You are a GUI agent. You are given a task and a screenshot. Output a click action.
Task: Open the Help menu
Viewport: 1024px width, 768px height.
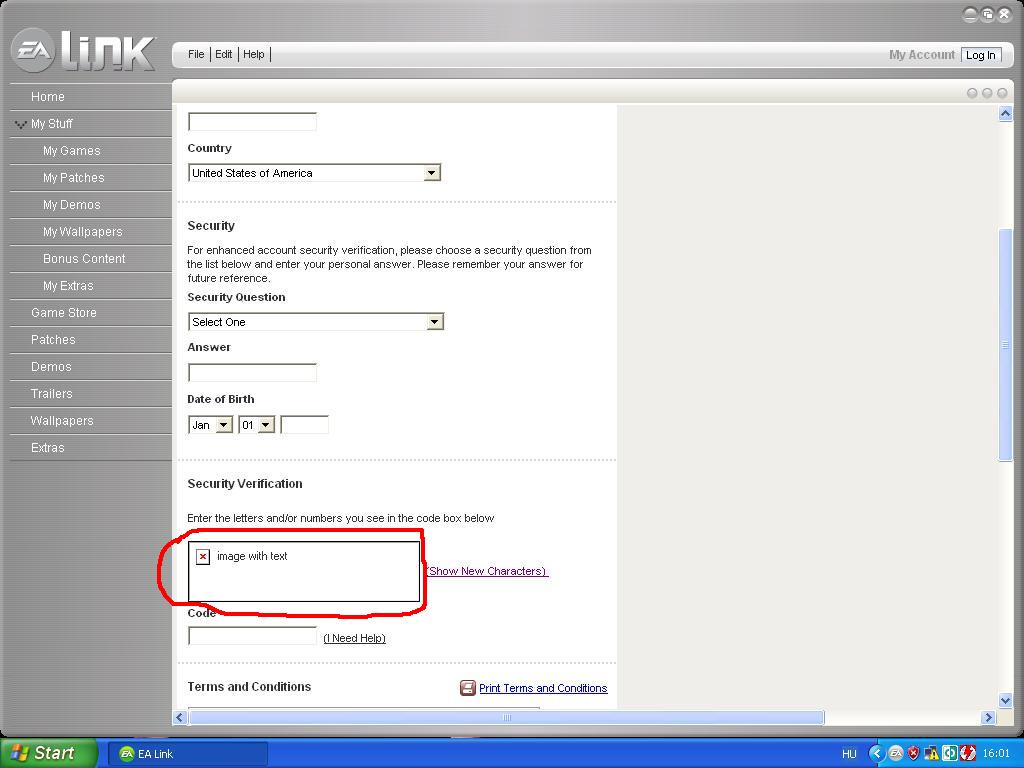pyautogui.click(x=254, y=54)
